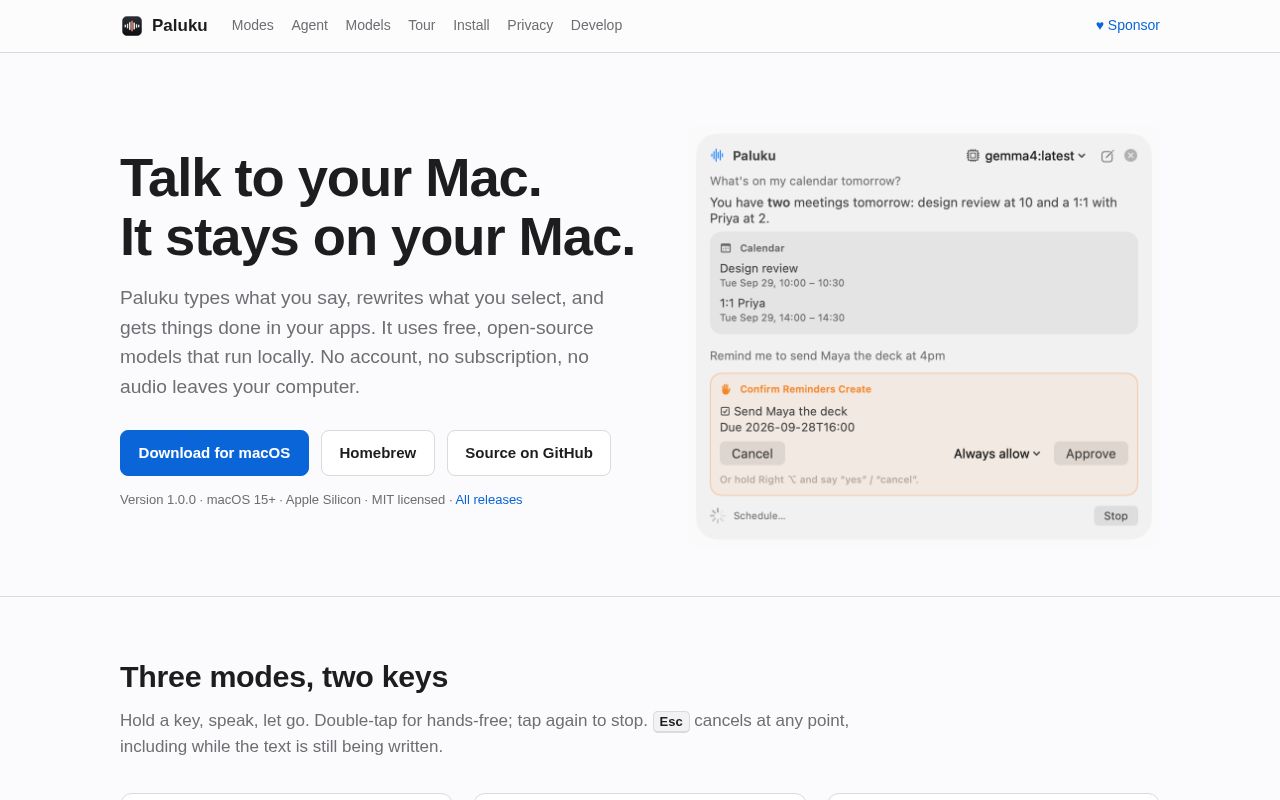
Task: Click the Schedule… status text
Action: click(x=759, y=516)
